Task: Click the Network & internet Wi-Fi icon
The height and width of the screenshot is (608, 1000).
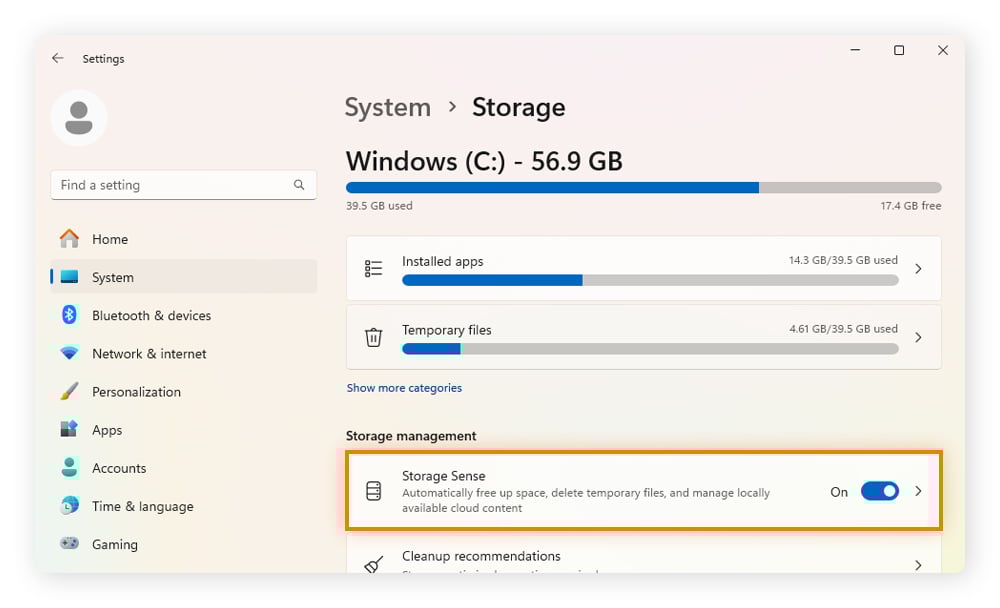Action: pyautogui.click(x=69, y=354)
